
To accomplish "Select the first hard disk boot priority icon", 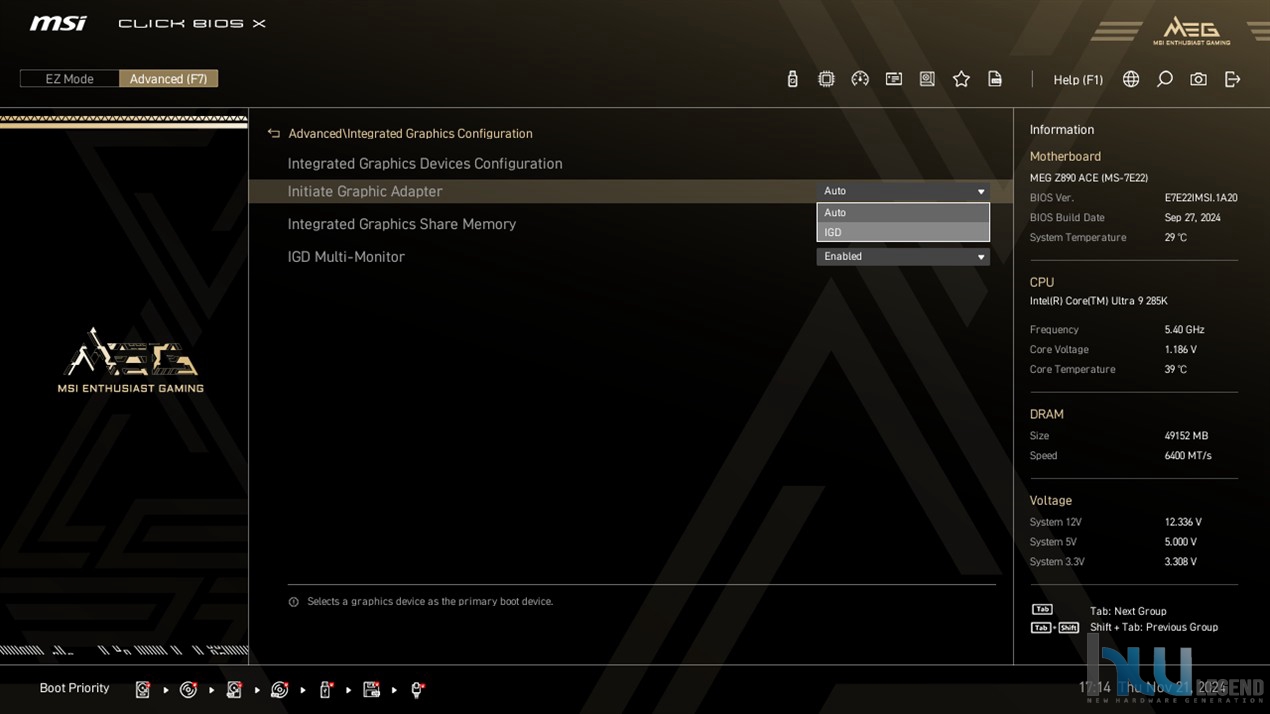I will 143,689.
